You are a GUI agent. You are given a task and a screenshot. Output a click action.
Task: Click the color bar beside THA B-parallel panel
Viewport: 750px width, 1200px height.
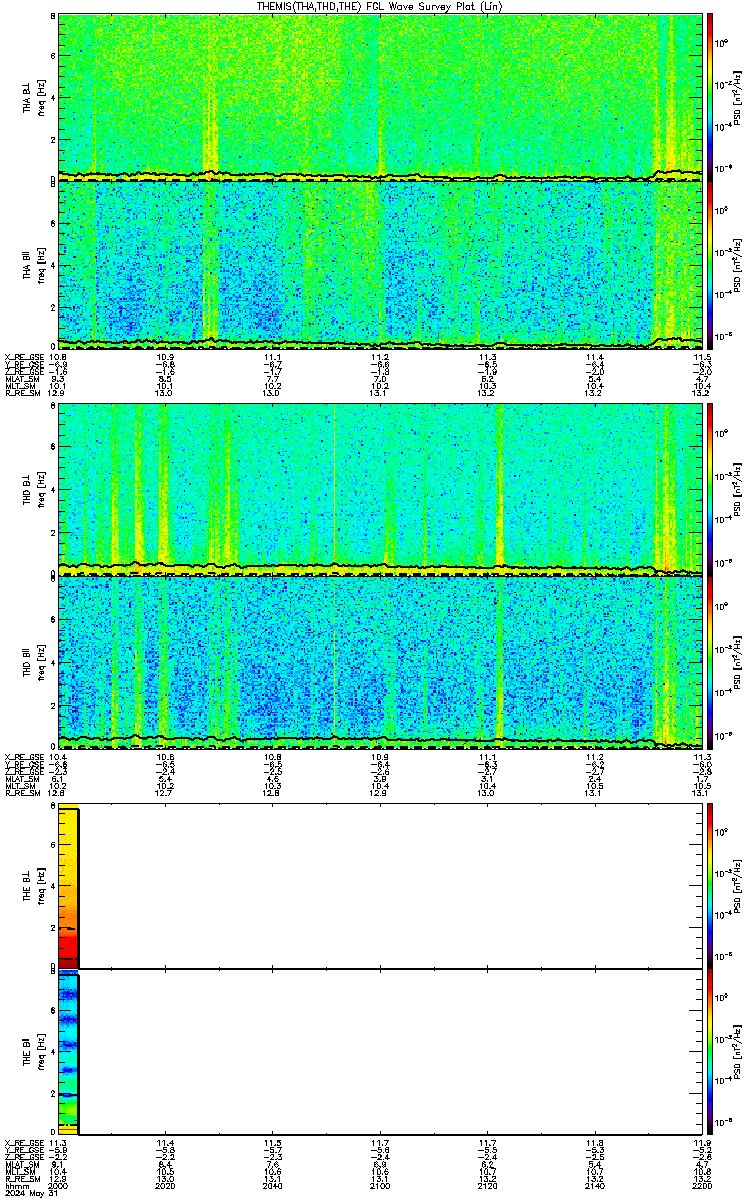710,264
